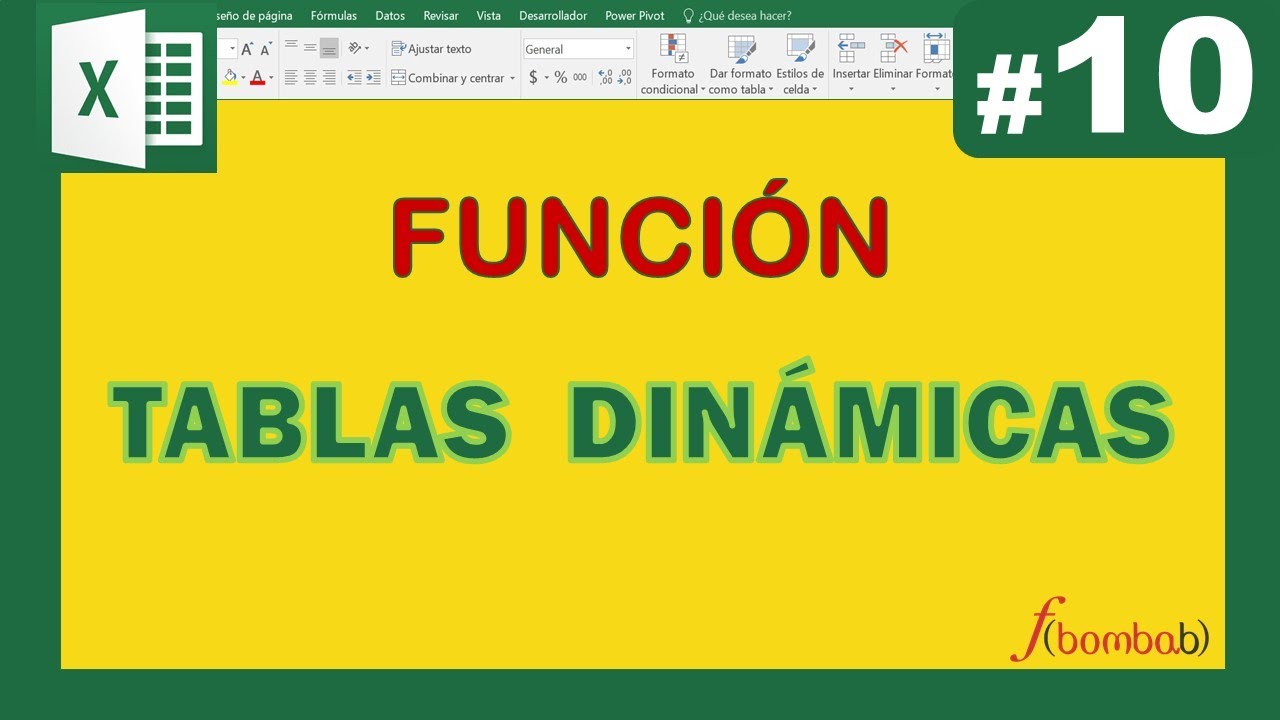Align text to the middle vertically
The image size is (1280, 720).
click(x=310, y=48)
